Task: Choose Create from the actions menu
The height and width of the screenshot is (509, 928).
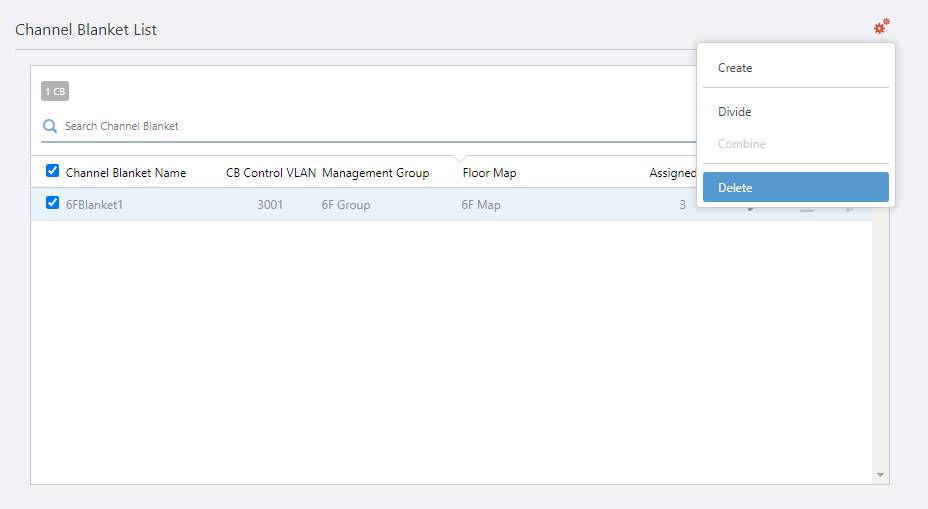Action: pos(735,68)
